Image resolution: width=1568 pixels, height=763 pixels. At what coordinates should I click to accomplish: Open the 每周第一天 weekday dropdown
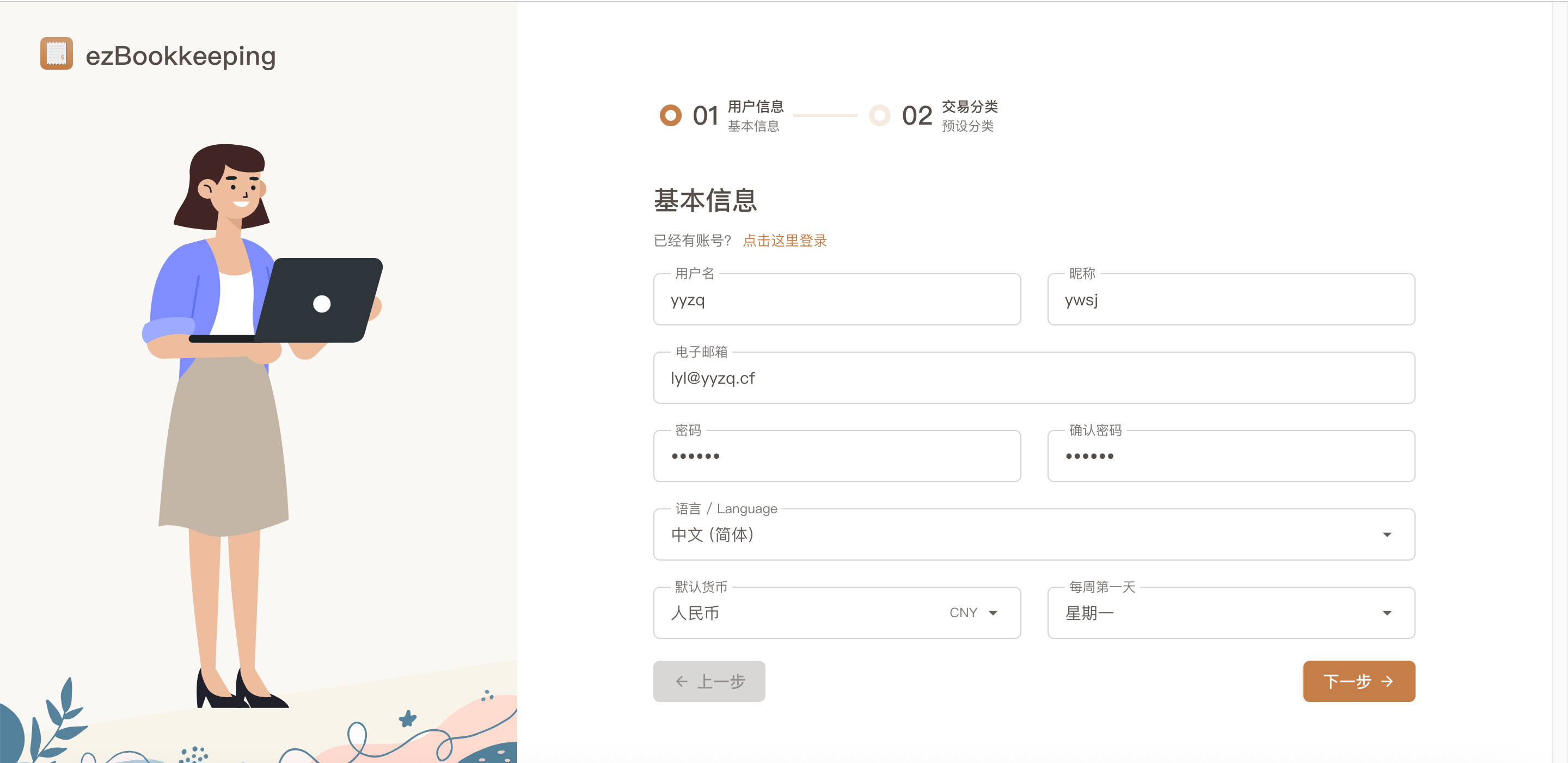(x=1386, y=613)
